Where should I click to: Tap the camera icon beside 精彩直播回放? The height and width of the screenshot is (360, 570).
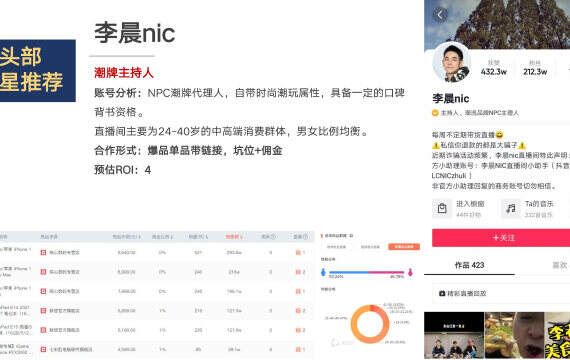click(x=442, y=293)
